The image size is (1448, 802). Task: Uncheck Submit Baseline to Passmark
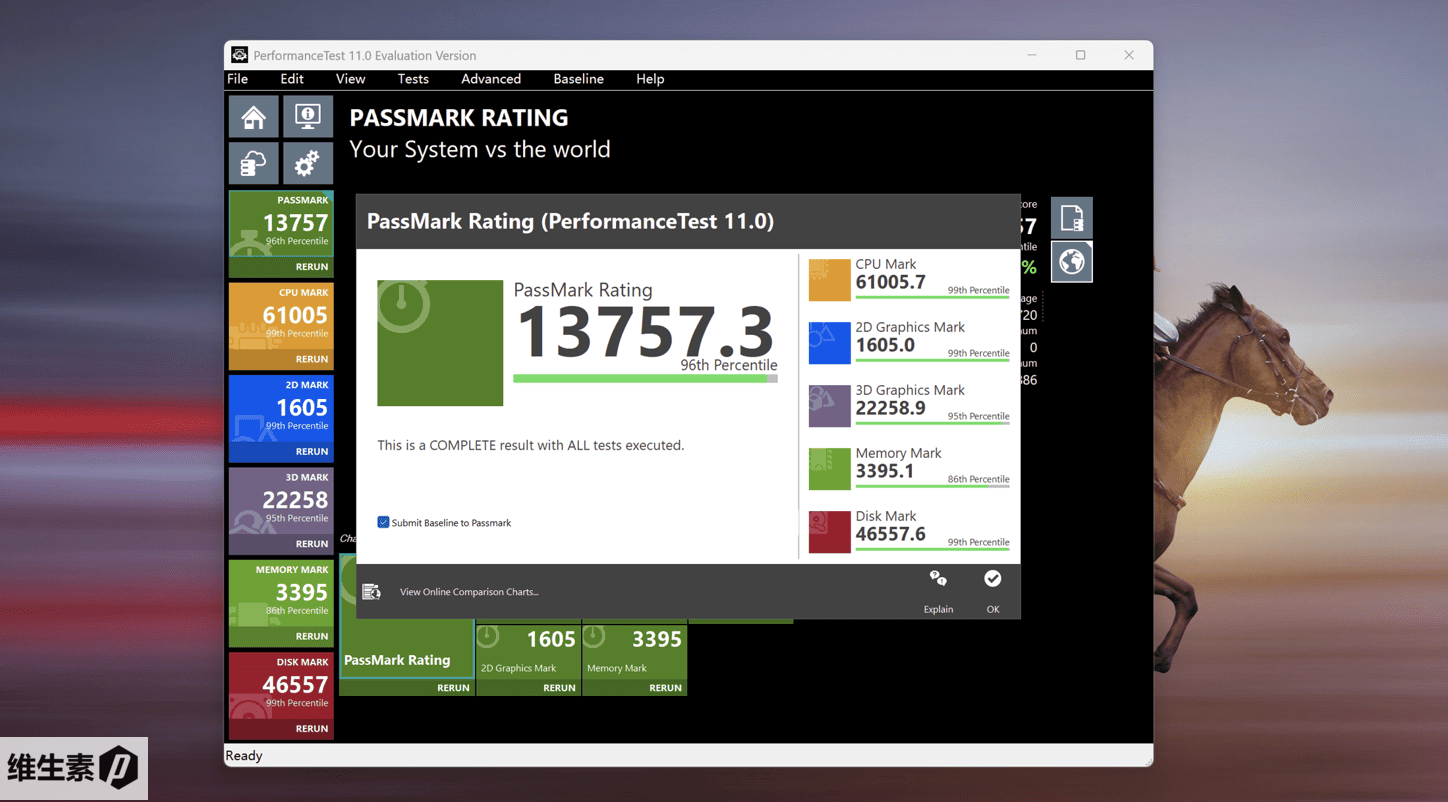point(383,522)
